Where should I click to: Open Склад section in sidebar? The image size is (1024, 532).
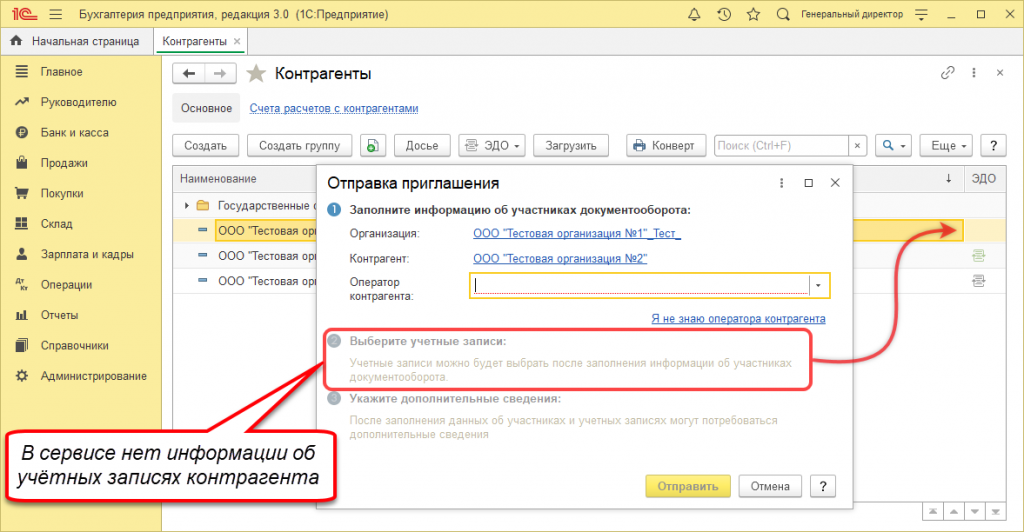coord(56,224)
